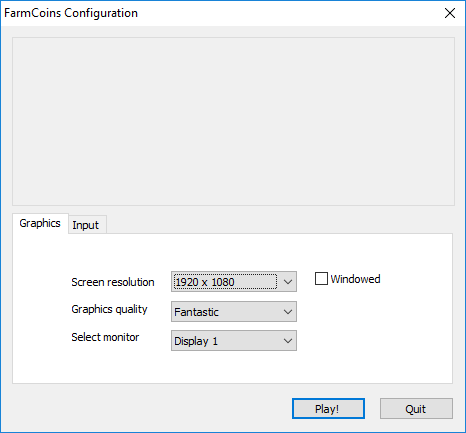The height and width of the screenshot is (433, 466).
Task: Select the Graphics tab
Action: (x=40, y=223)
